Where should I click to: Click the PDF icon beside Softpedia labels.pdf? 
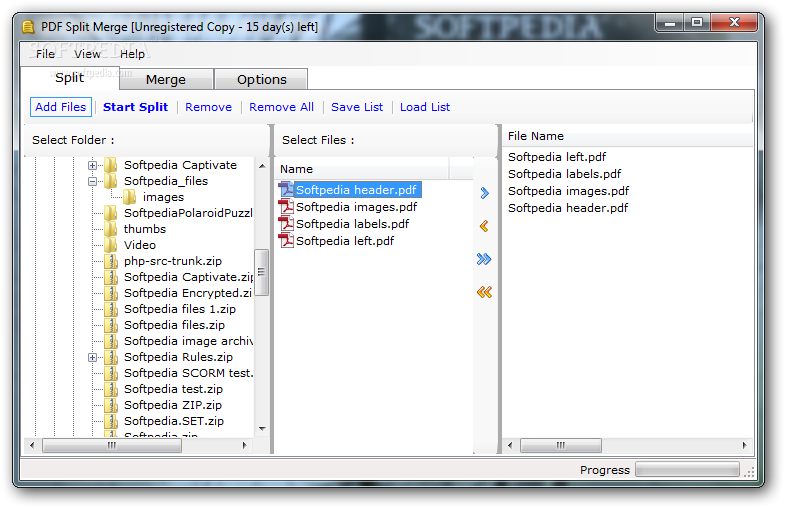pyautogui.click(x=286, y=223)
